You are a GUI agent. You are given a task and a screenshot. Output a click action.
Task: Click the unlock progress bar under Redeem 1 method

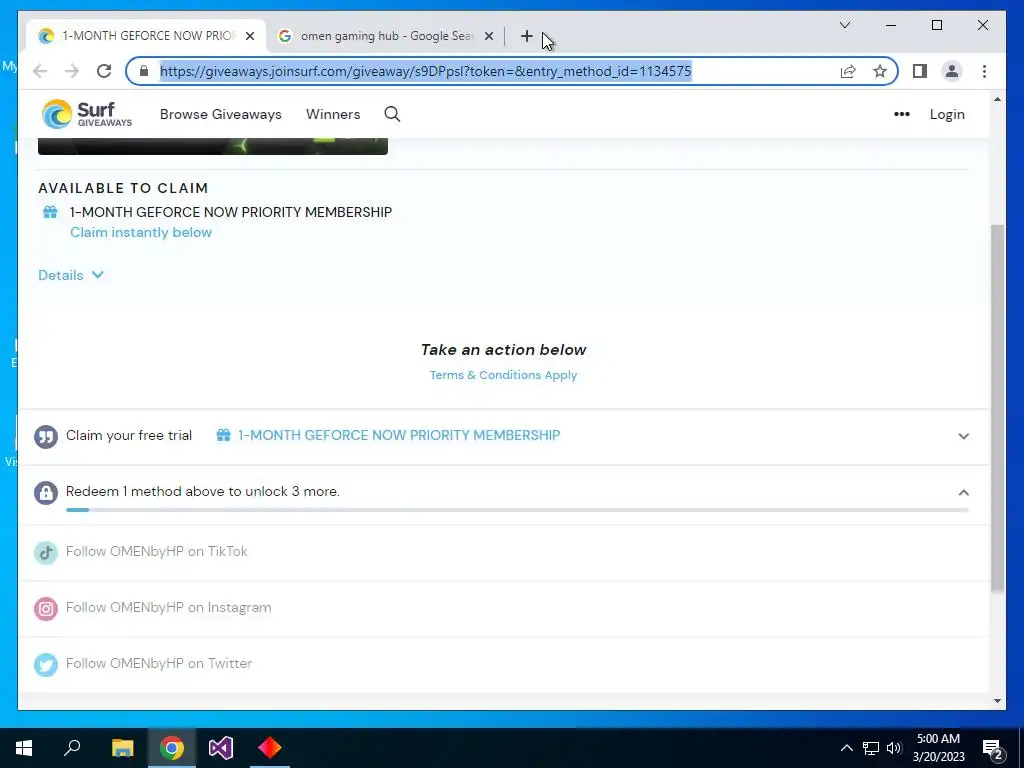[x=517, y=510]
